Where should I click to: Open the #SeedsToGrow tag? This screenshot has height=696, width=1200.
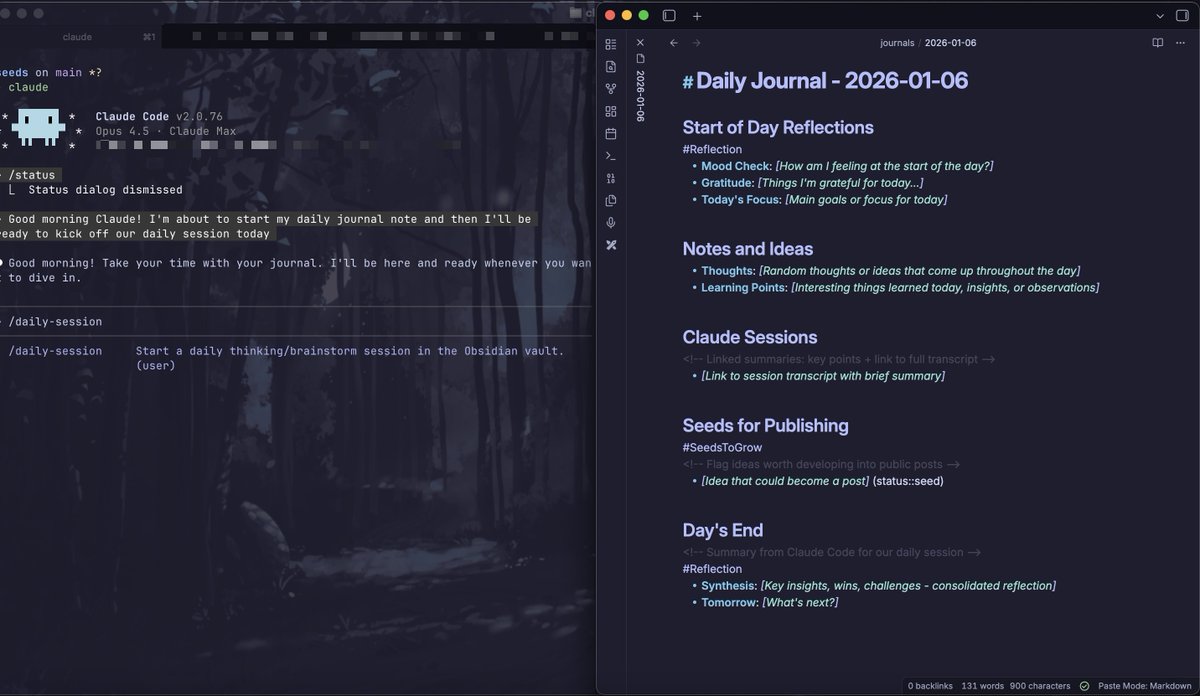[x=722, y=448]
